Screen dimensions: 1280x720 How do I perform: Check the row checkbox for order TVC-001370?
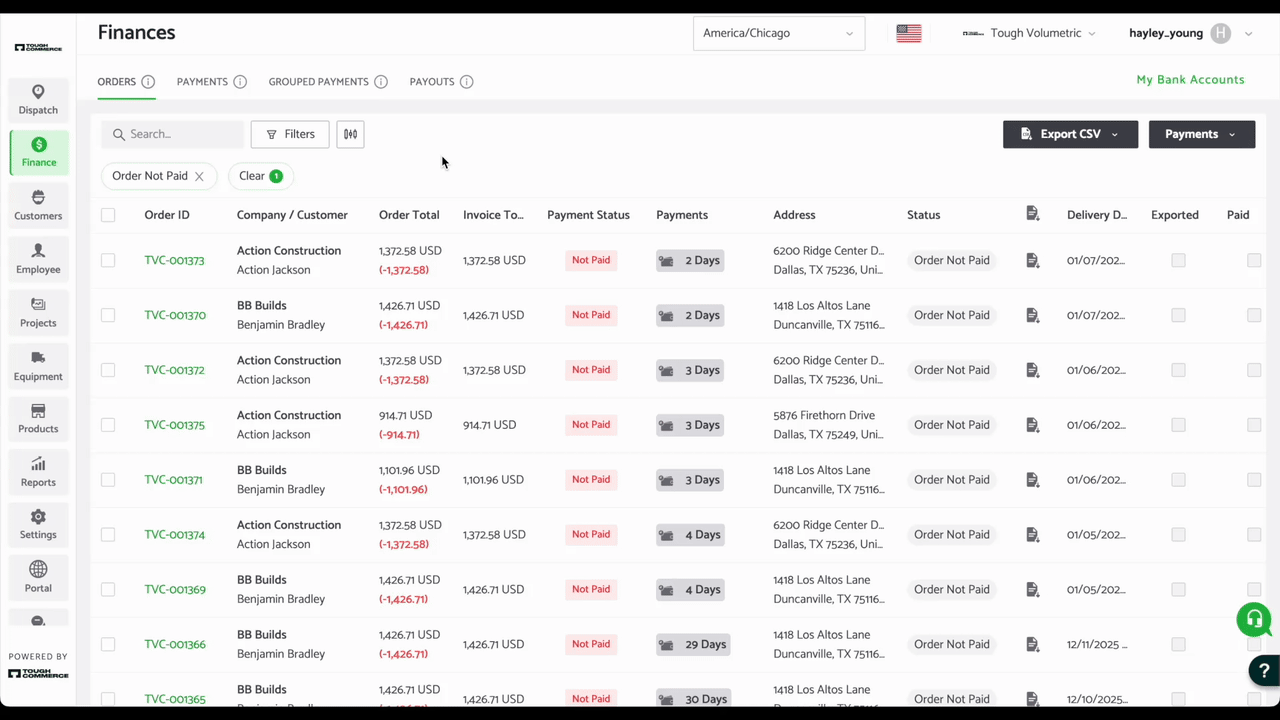(x=107, y=315)
